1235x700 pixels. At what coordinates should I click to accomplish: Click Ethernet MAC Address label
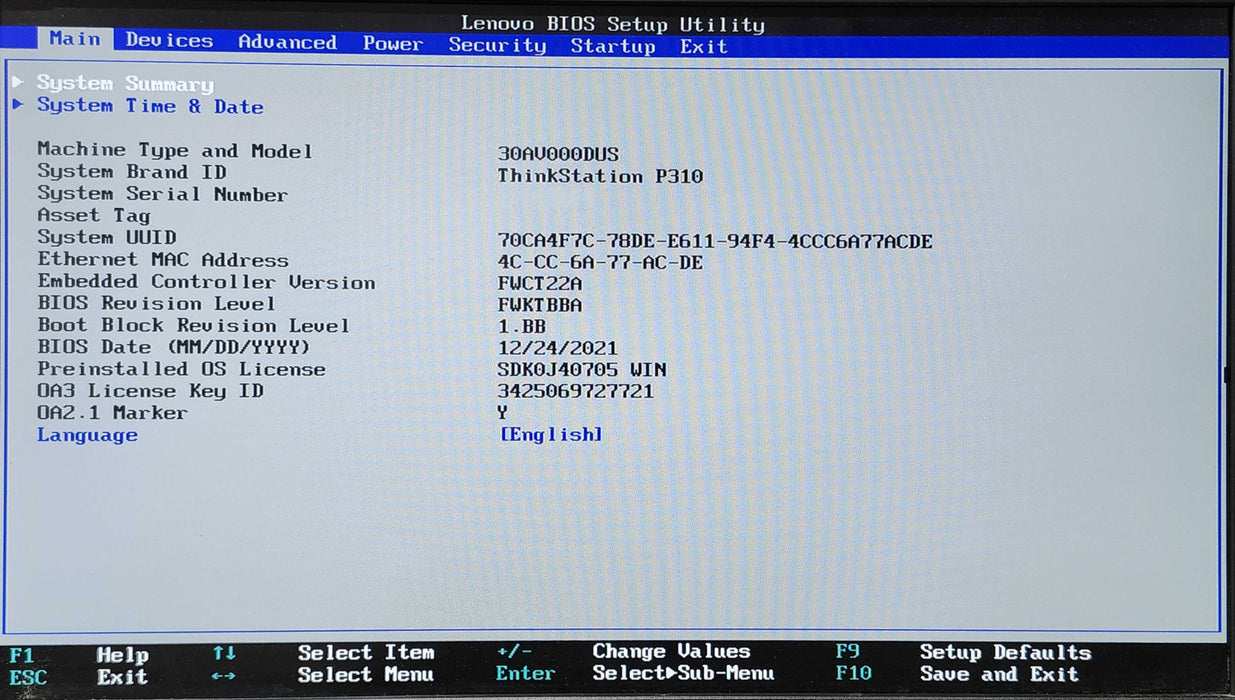(163, 260)
